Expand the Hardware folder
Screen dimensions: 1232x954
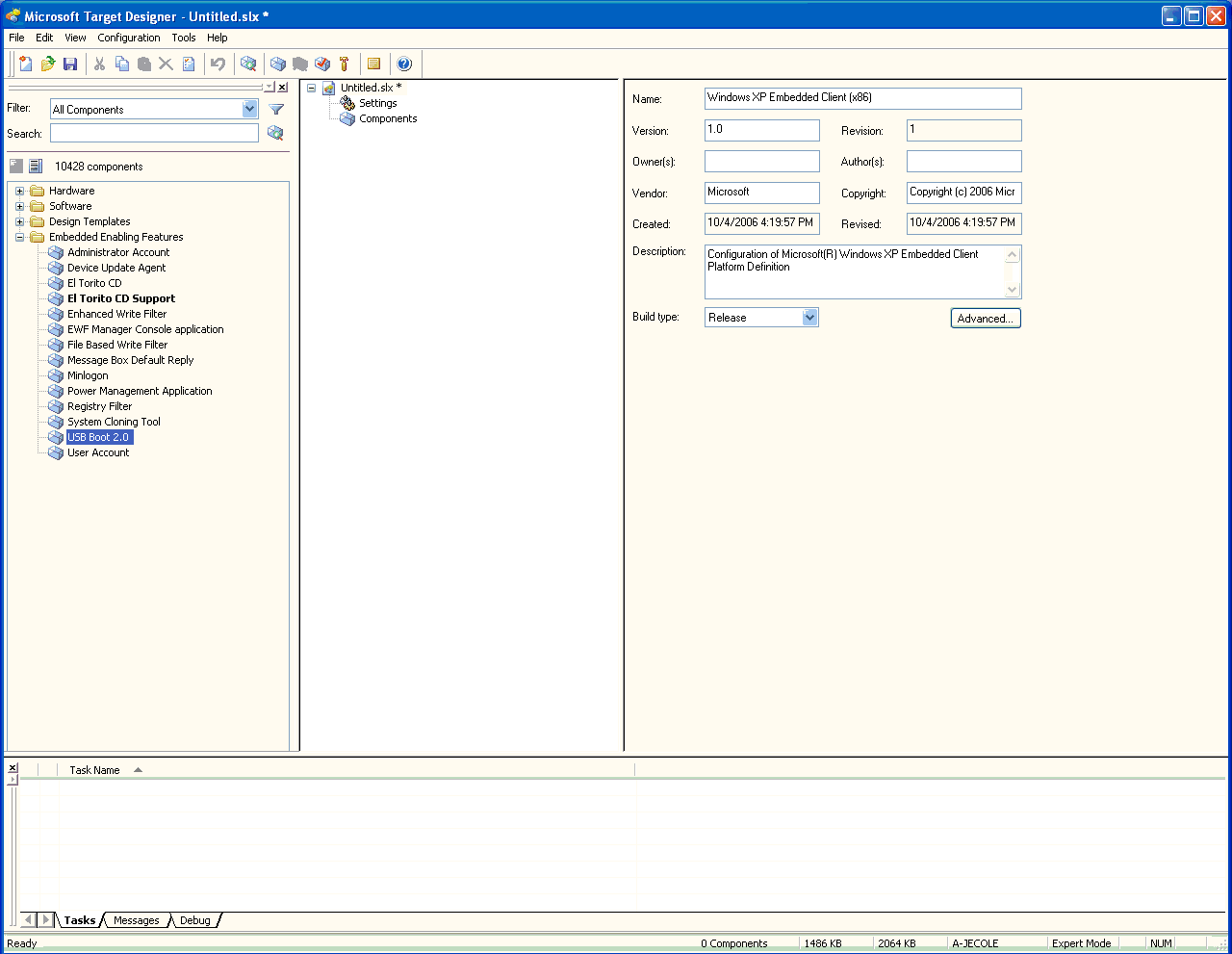tap(19, 191)
